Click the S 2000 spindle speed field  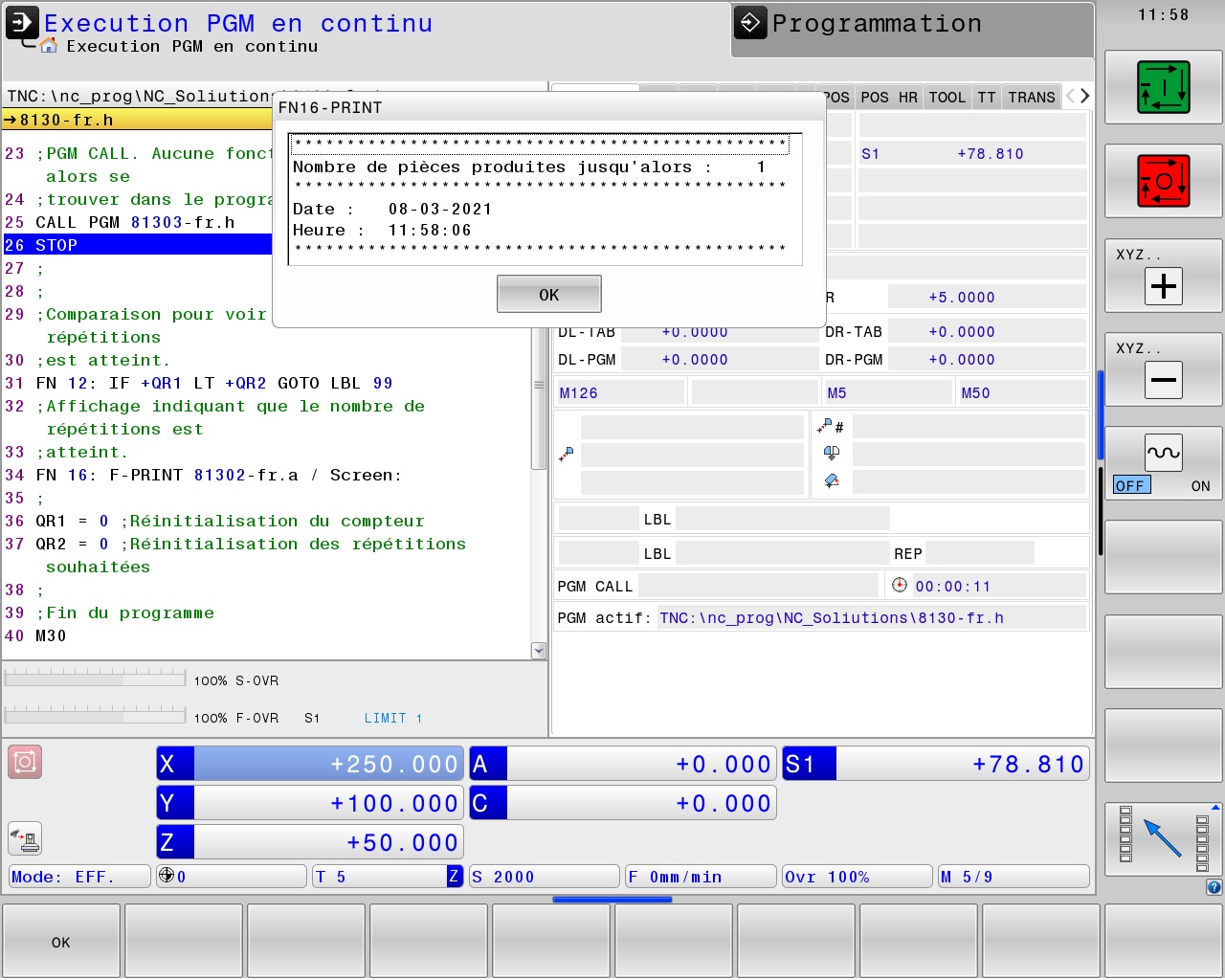544,877
